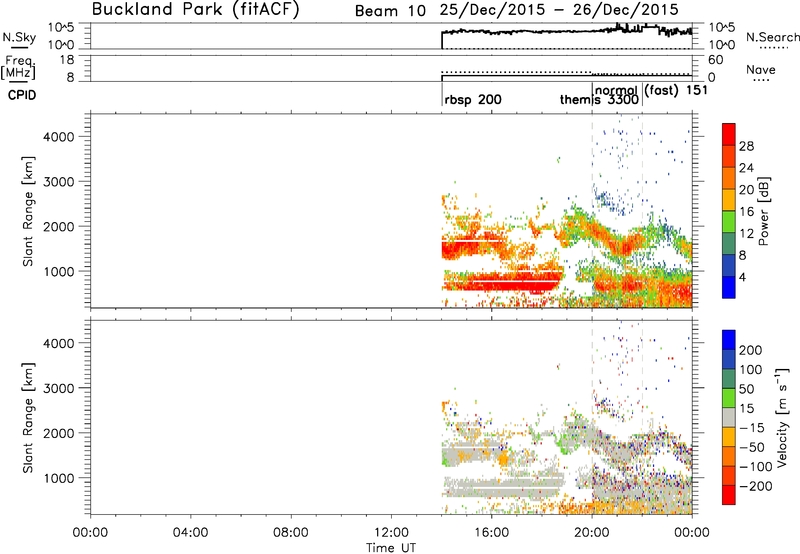Screen dimensions: 800x554
Task: Click the 'N.Search' legend label
Action: pyautogui.click(x=772, y=37)
